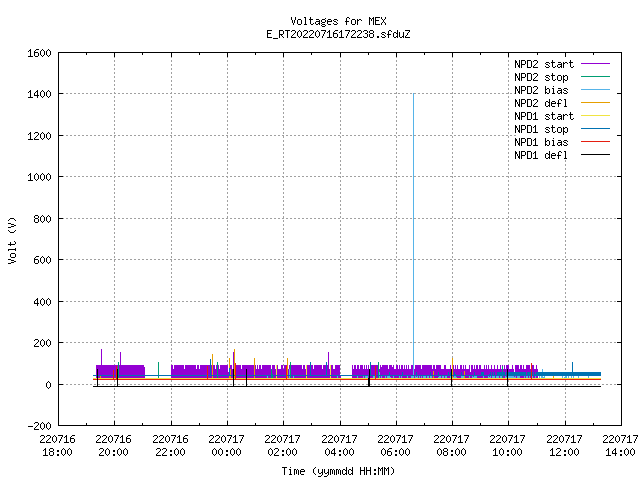The image size is (640, 480).
Task: Click the E_RT20220716172238.sfduZ filename subtitle
Action: 338,34
